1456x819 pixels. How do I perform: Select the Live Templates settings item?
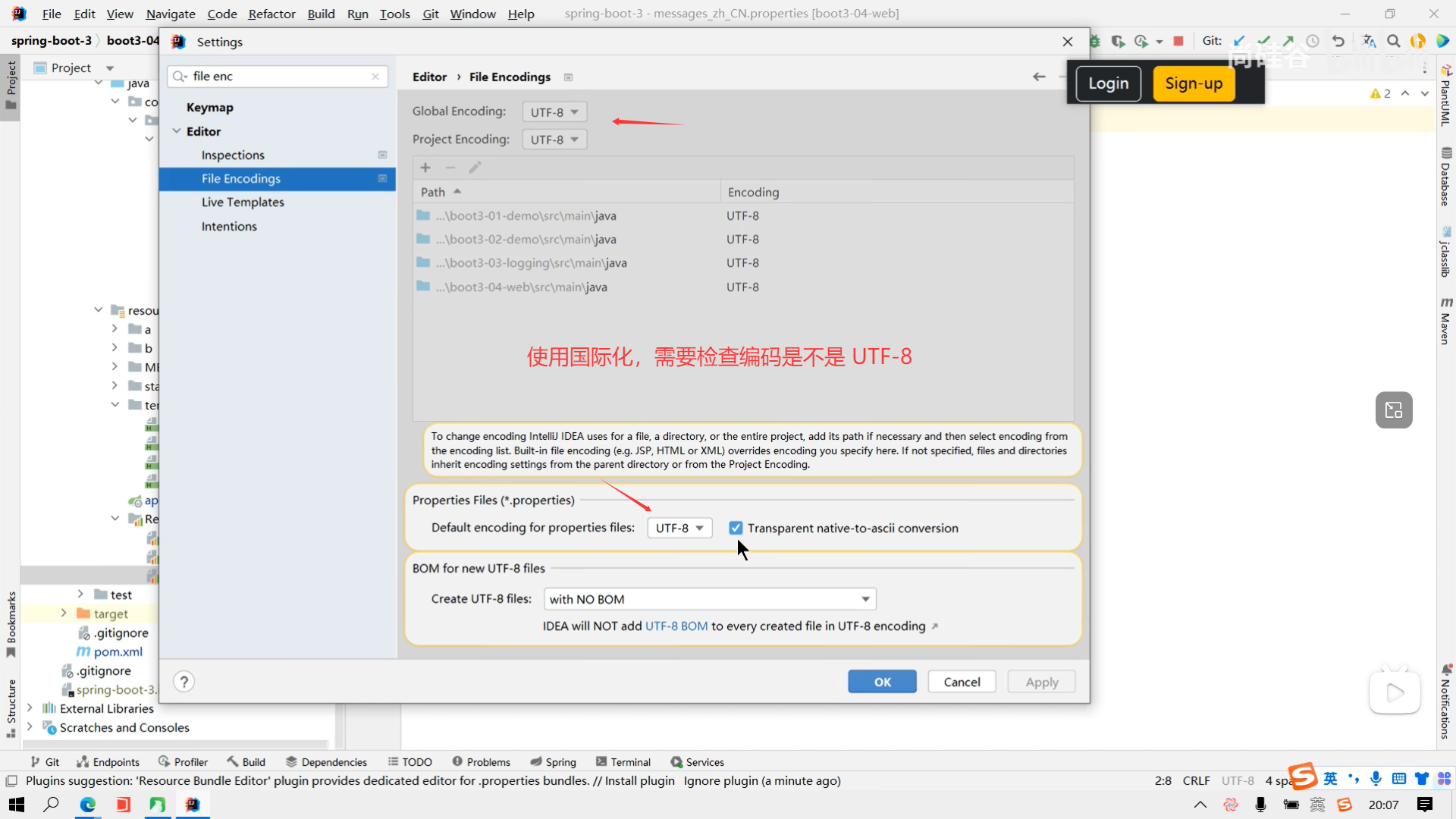[243, 202]
